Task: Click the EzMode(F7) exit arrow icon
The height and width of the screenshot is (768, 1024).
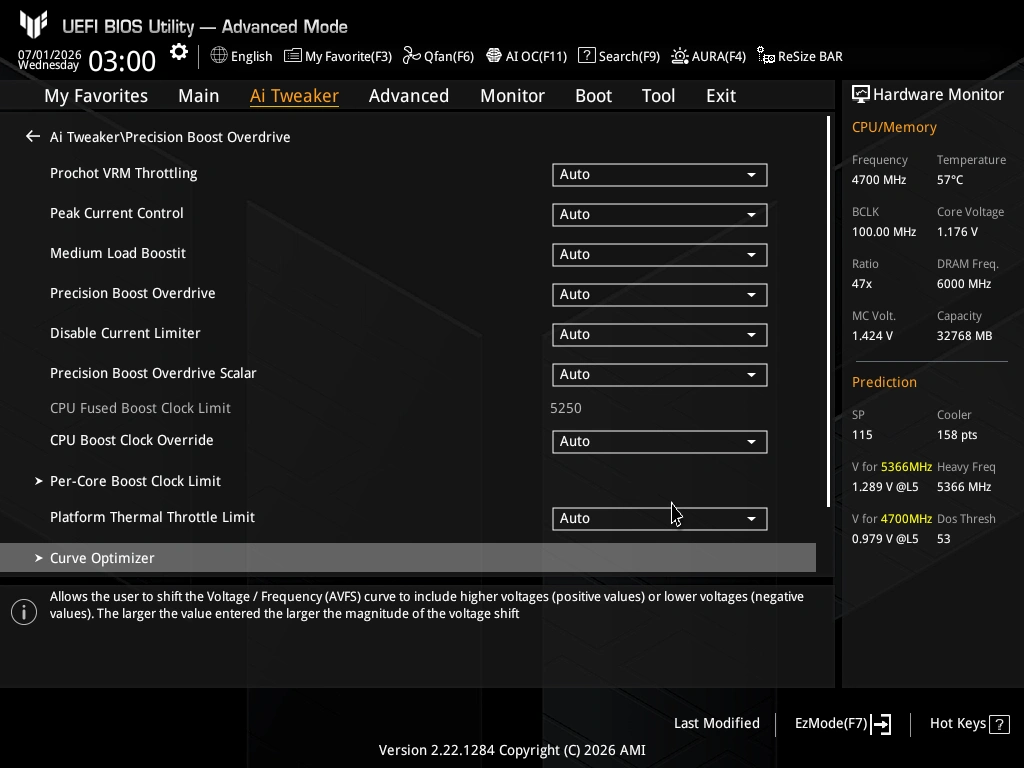Action: tap(881, 724)
